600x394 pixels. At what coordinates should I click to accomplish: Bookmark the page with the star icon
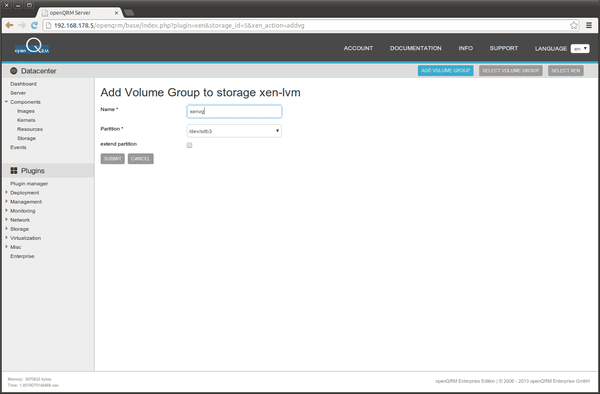pos(574,25)
